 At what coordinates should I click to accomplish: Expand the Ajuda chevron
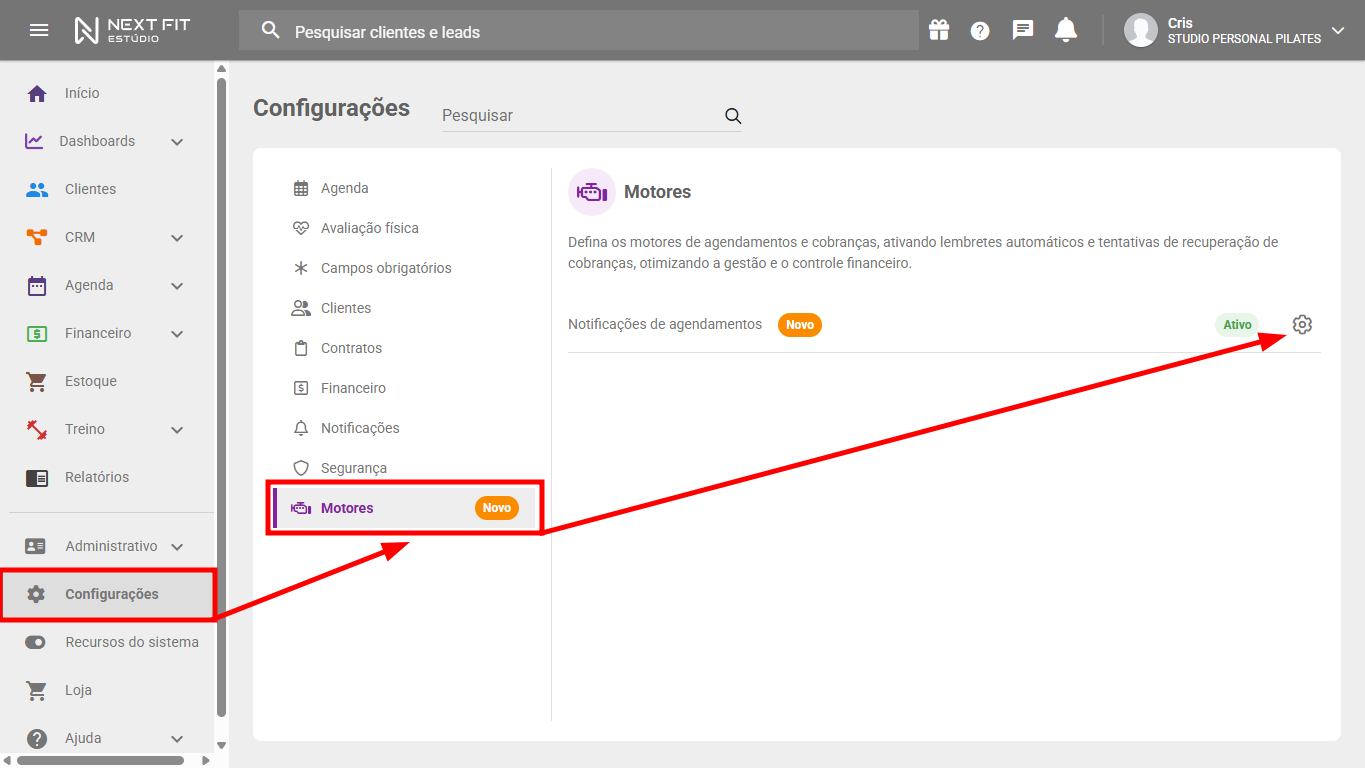[x=177, y=739]
